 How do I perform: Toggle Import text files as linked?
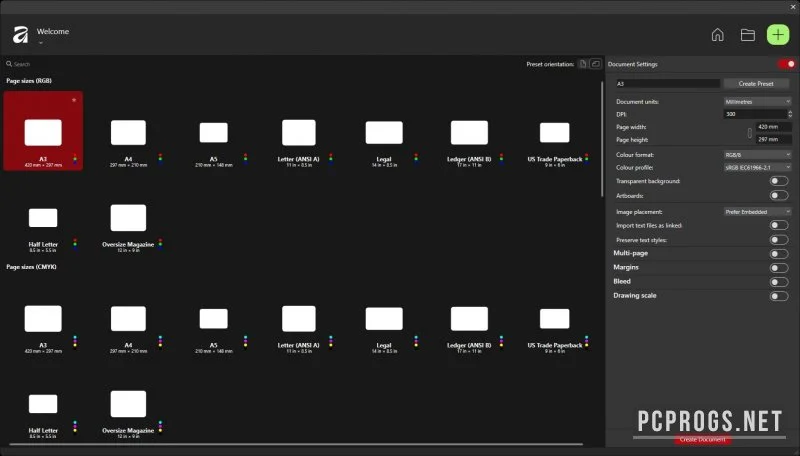click(x=779, y=225)
